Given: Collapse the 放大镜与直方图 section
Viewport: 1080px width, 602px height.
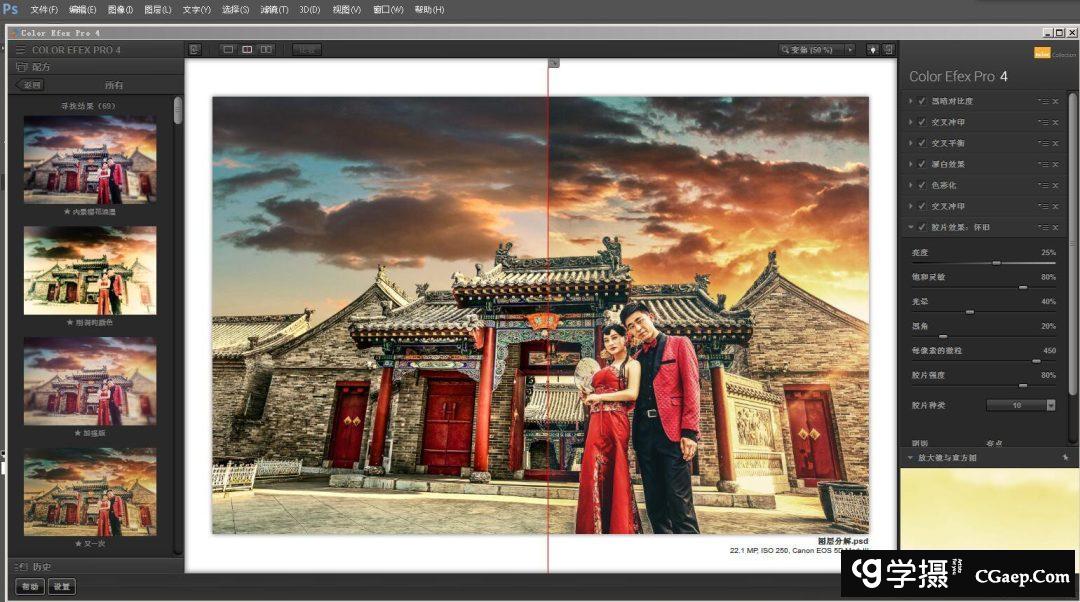Looking at the screenshot, I should pos(910,457).
